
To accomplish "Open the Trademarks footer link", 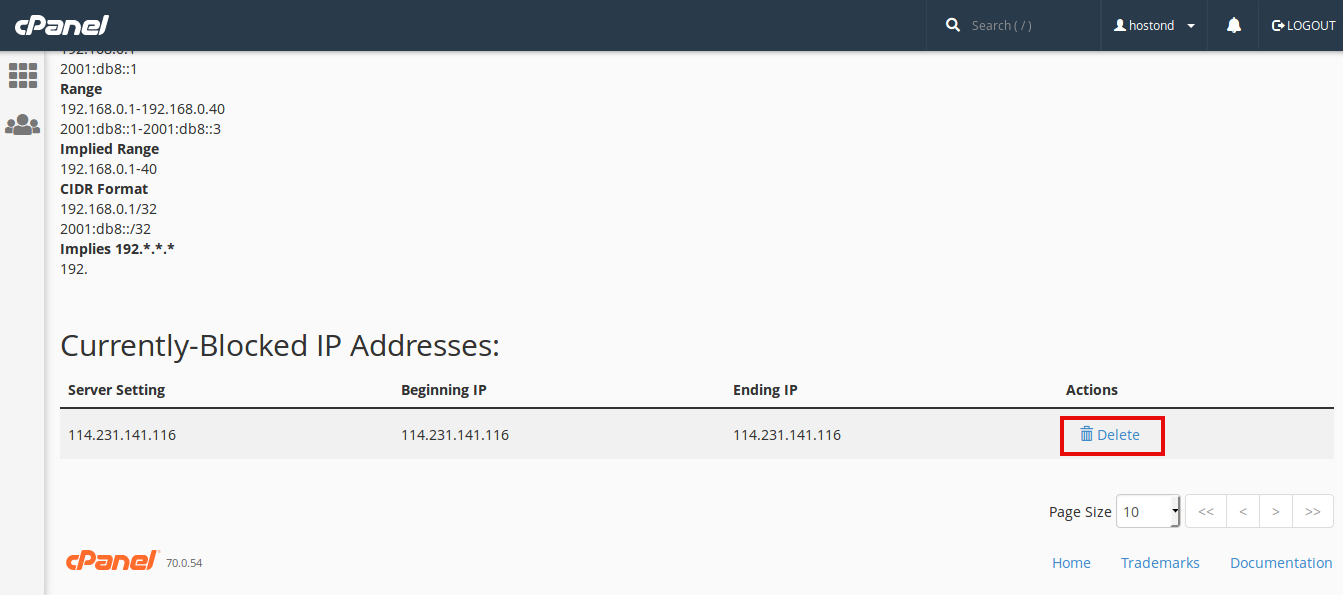I will click(x=1160, y=563).
